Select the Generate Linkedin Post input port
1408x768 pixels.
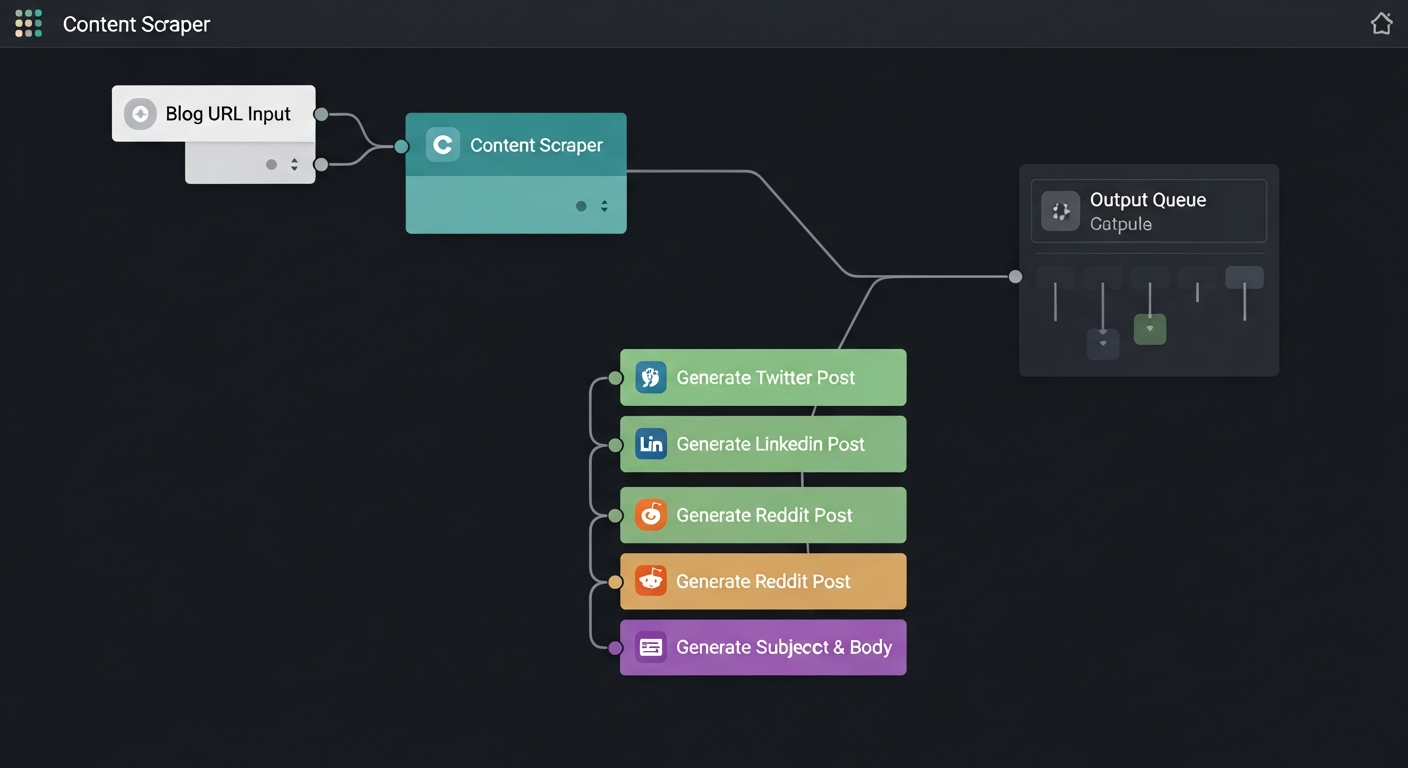(615, 444)
